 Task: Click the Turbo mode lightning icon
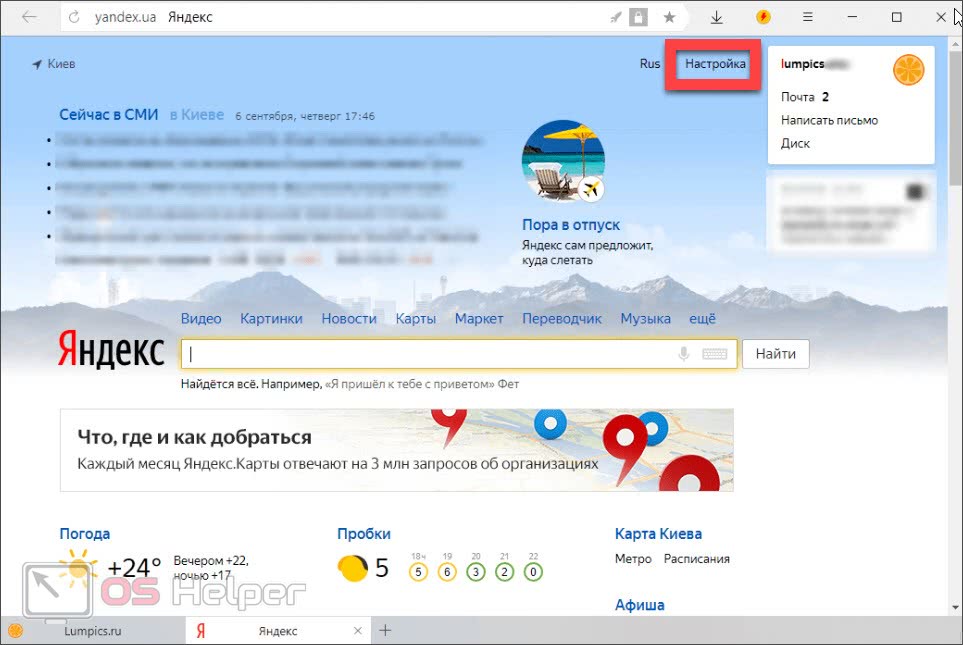click(764, 17)
